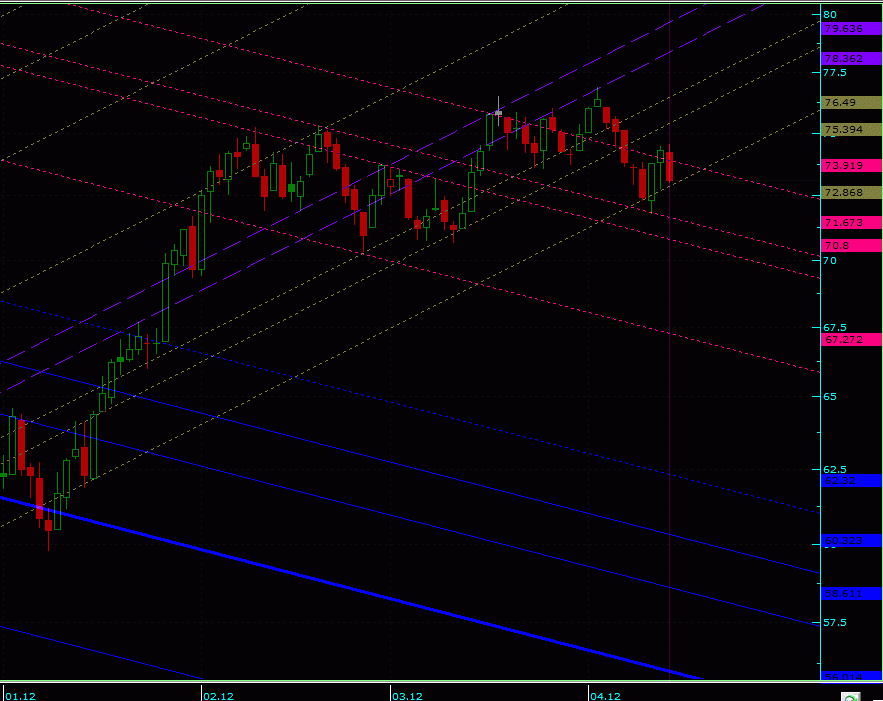Click the purple 79.636 price label
This screenshot has height=701, width=883.
click(851, 29)
